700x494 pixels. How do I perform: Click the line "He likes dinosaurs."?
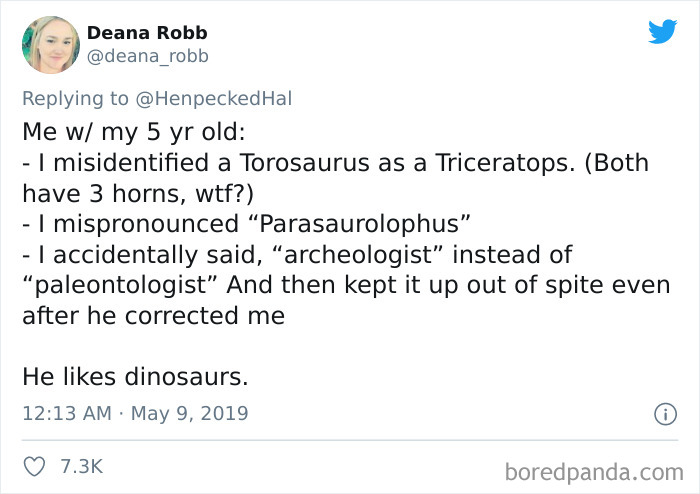click(x=135, y=377)
